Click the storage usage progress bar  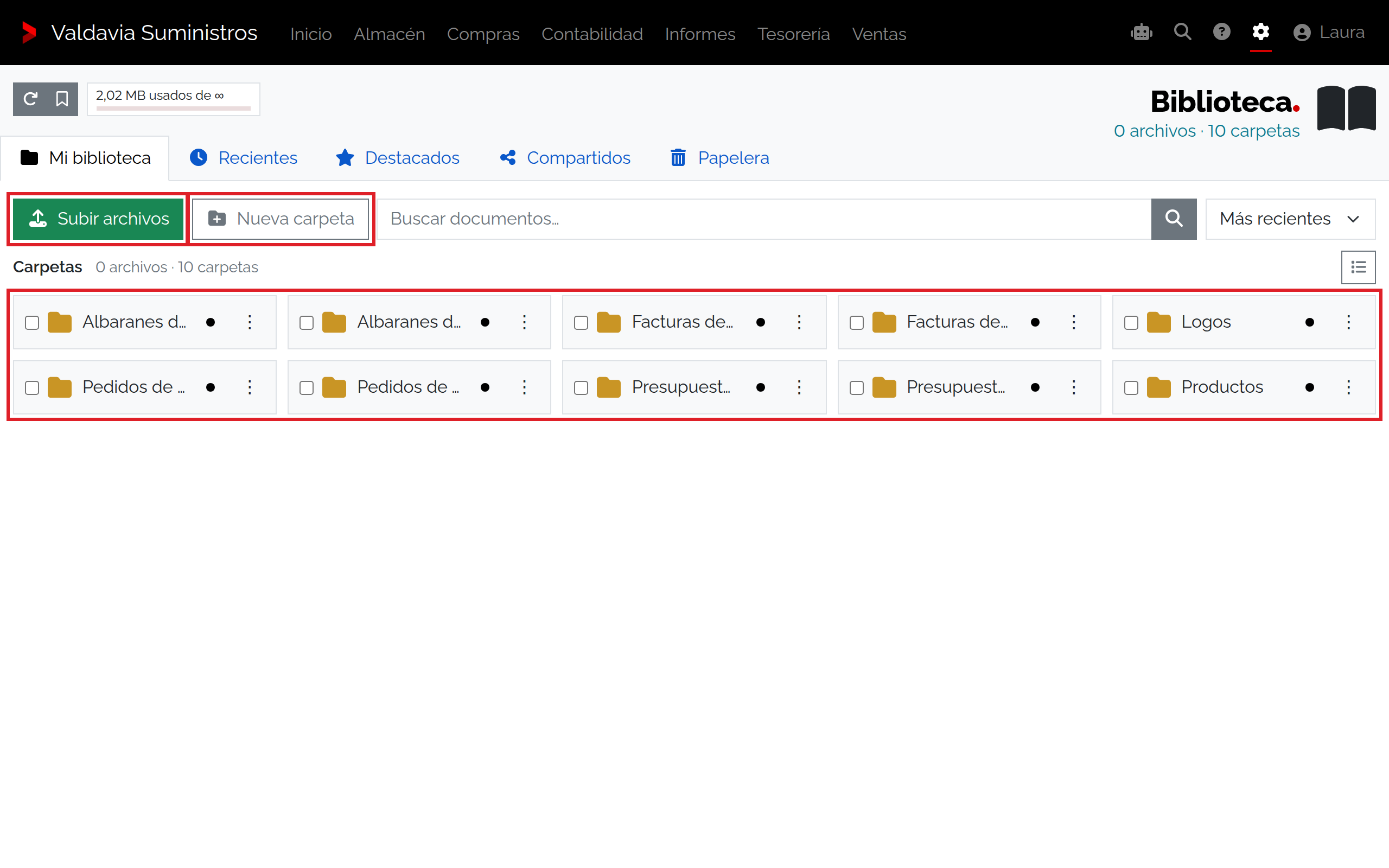tap(173, 108)
